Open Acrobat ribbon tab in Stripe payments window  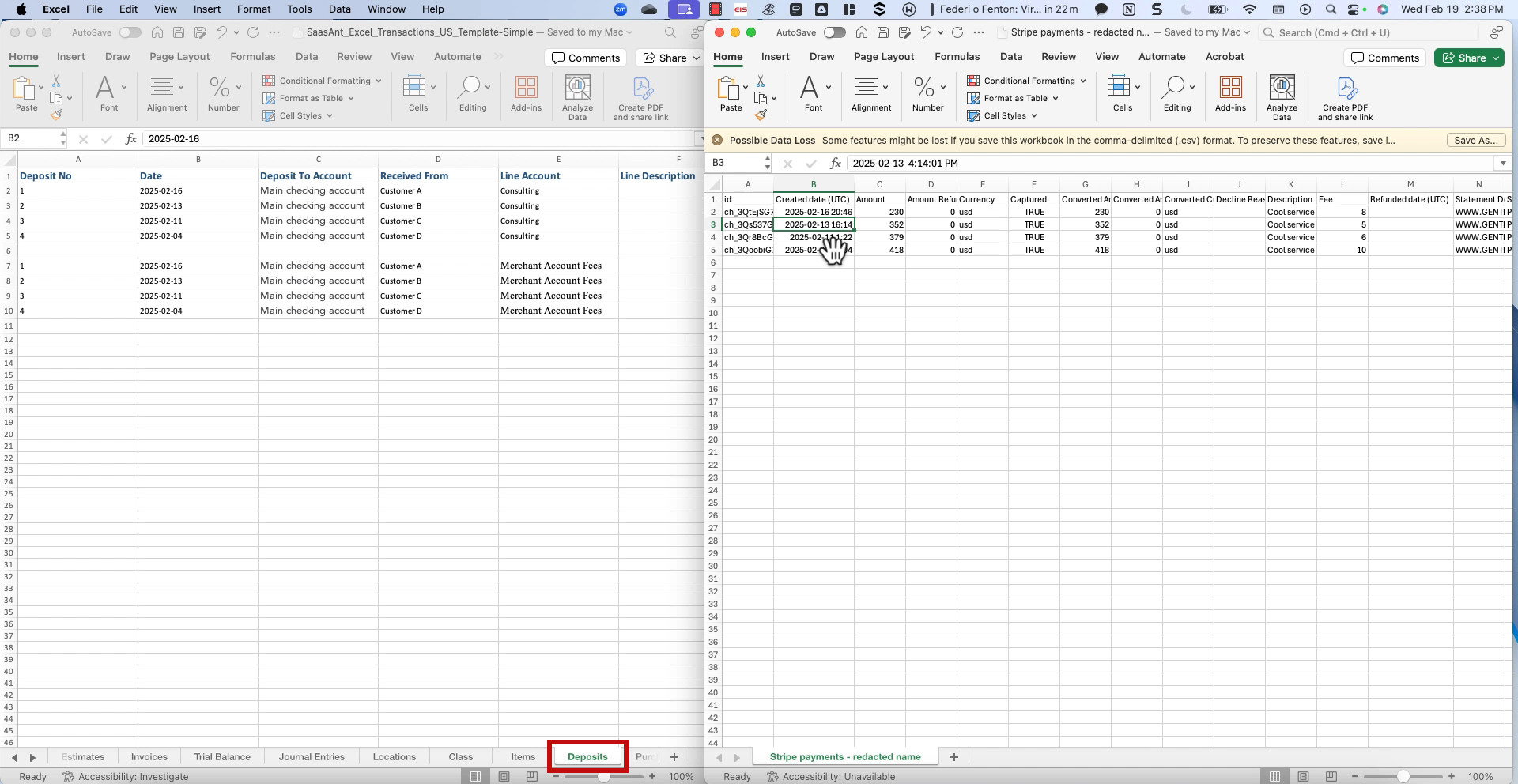(1224, 56)
